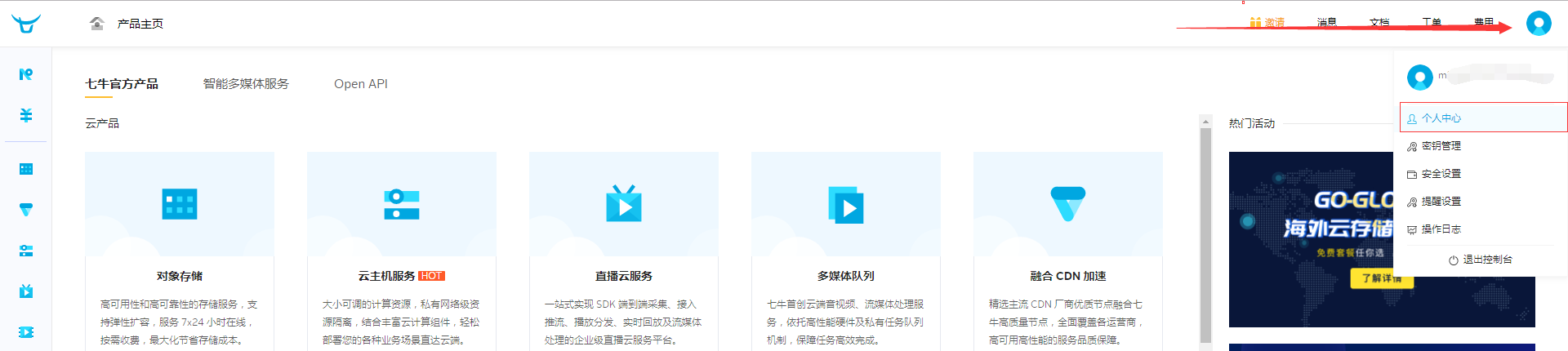Choose 退出控制台 to log out
Viewport: 1568px width, 351px height.
[x=1481, y=260]
